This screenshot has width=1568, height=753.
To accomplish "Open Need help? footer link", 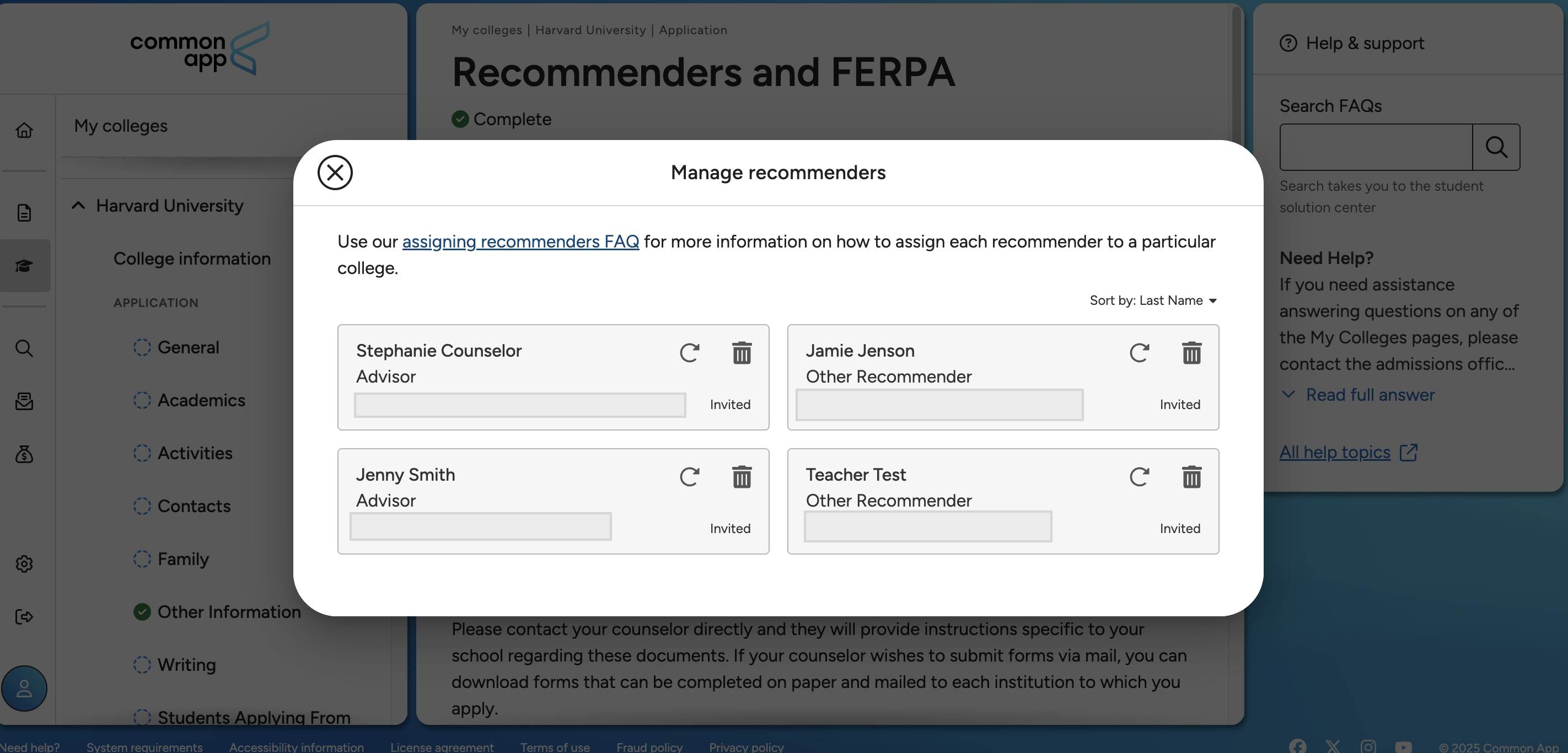I will pyautogui.click(x=30, y=747).
